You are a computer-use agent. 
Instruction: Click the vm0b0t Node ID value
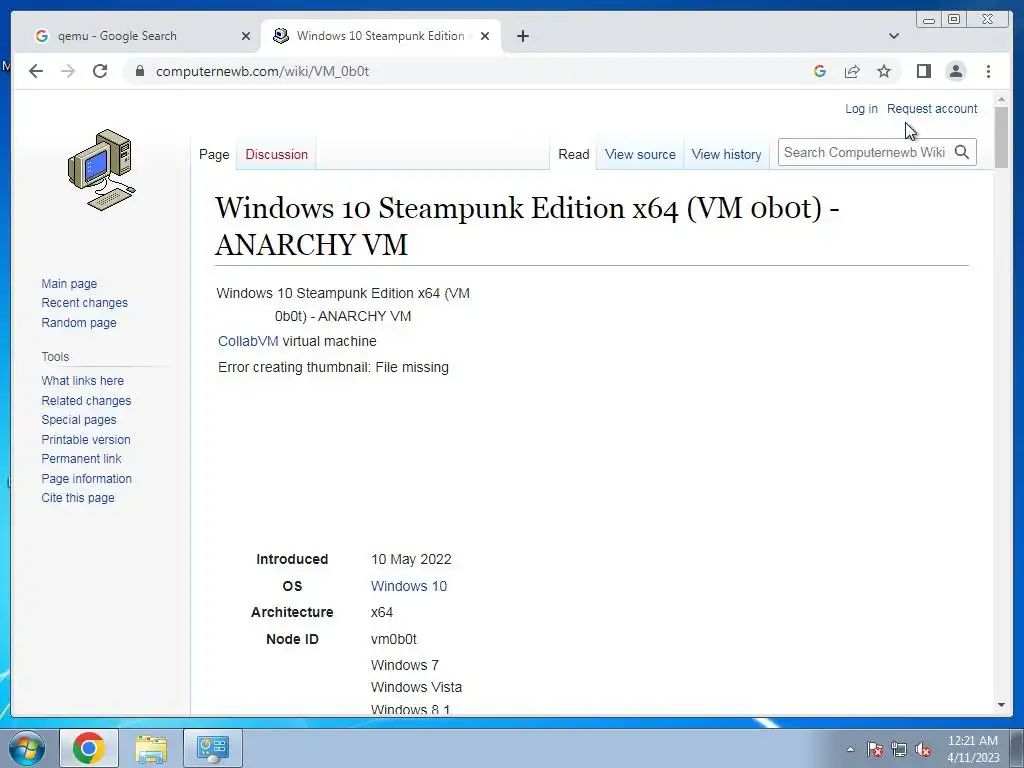(x=393, y=639)
